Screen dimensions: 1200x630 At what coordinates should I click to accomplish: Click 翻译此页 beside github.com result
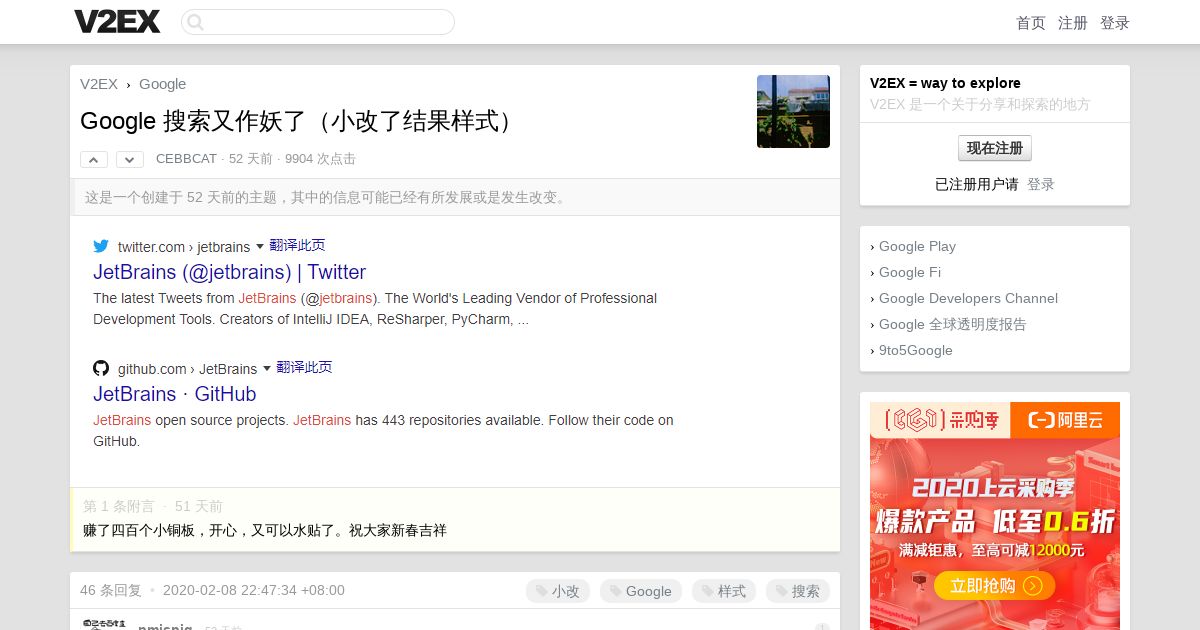click(x=304, y=367)
